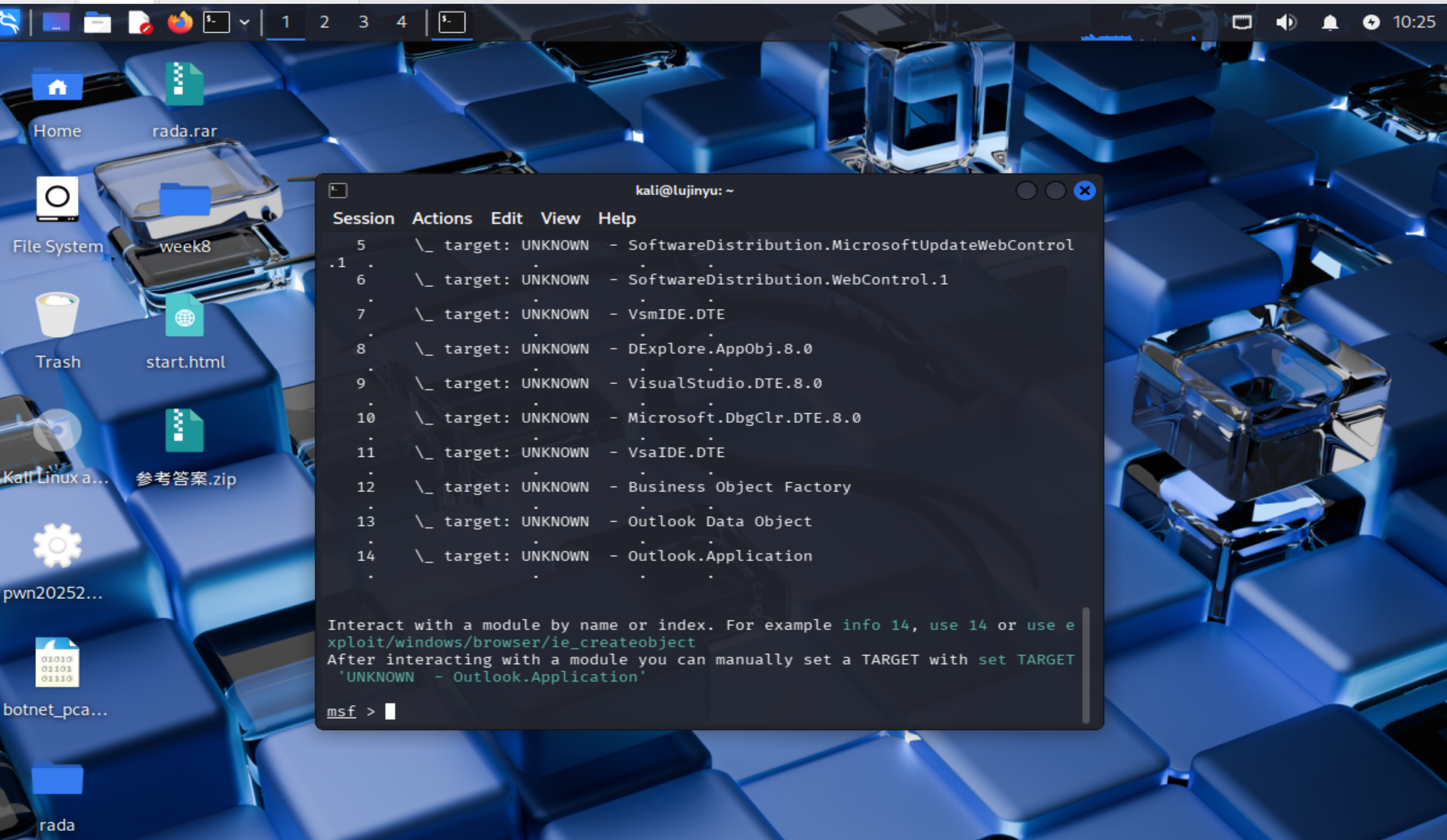
Task: Click the text 'VisualStudio.DTE.8.0'
Action: pyautogui.click(x=725, y=383)
